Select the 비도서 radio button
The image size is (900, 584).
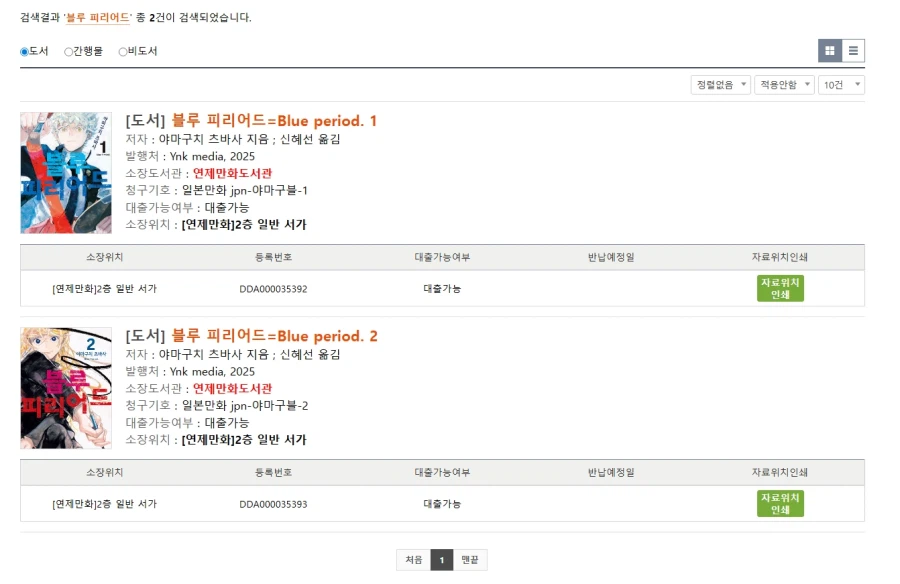(121, 52)
